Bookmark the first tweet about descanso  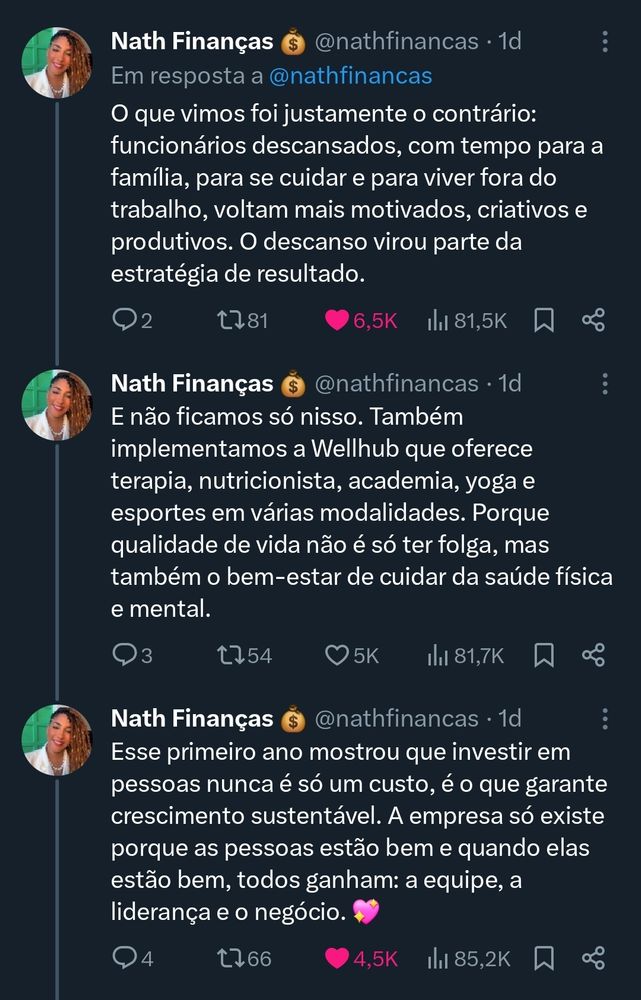544,320
